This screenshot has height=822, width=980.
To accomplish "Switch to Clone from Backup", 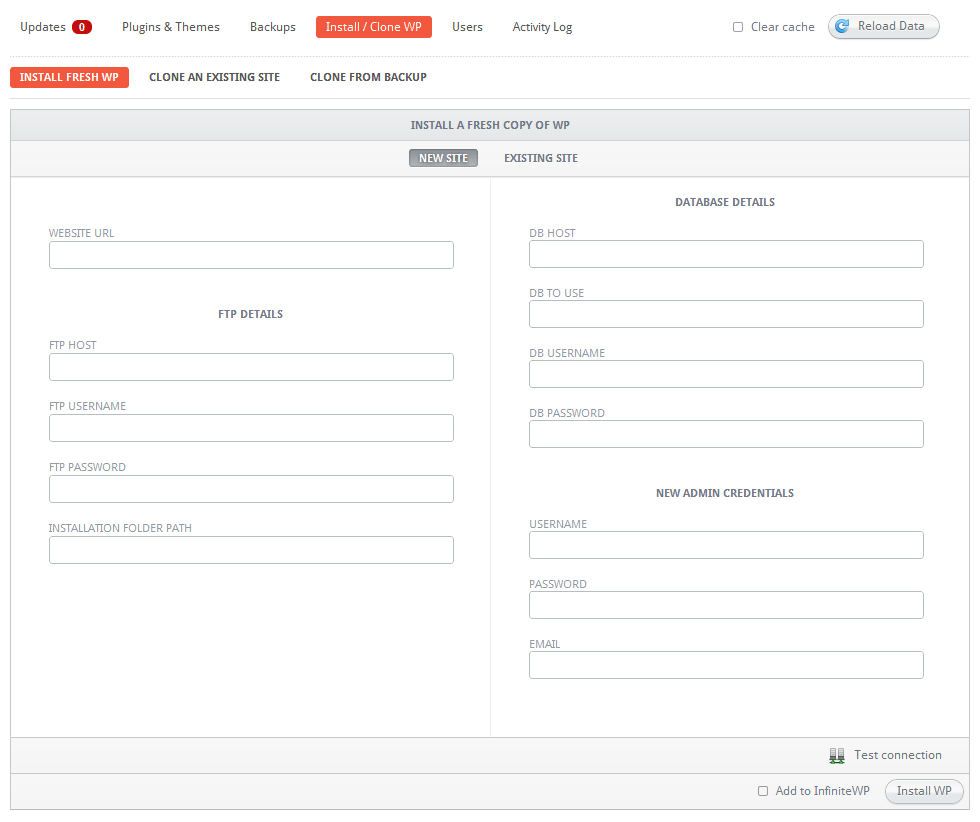I will [368, 78].
